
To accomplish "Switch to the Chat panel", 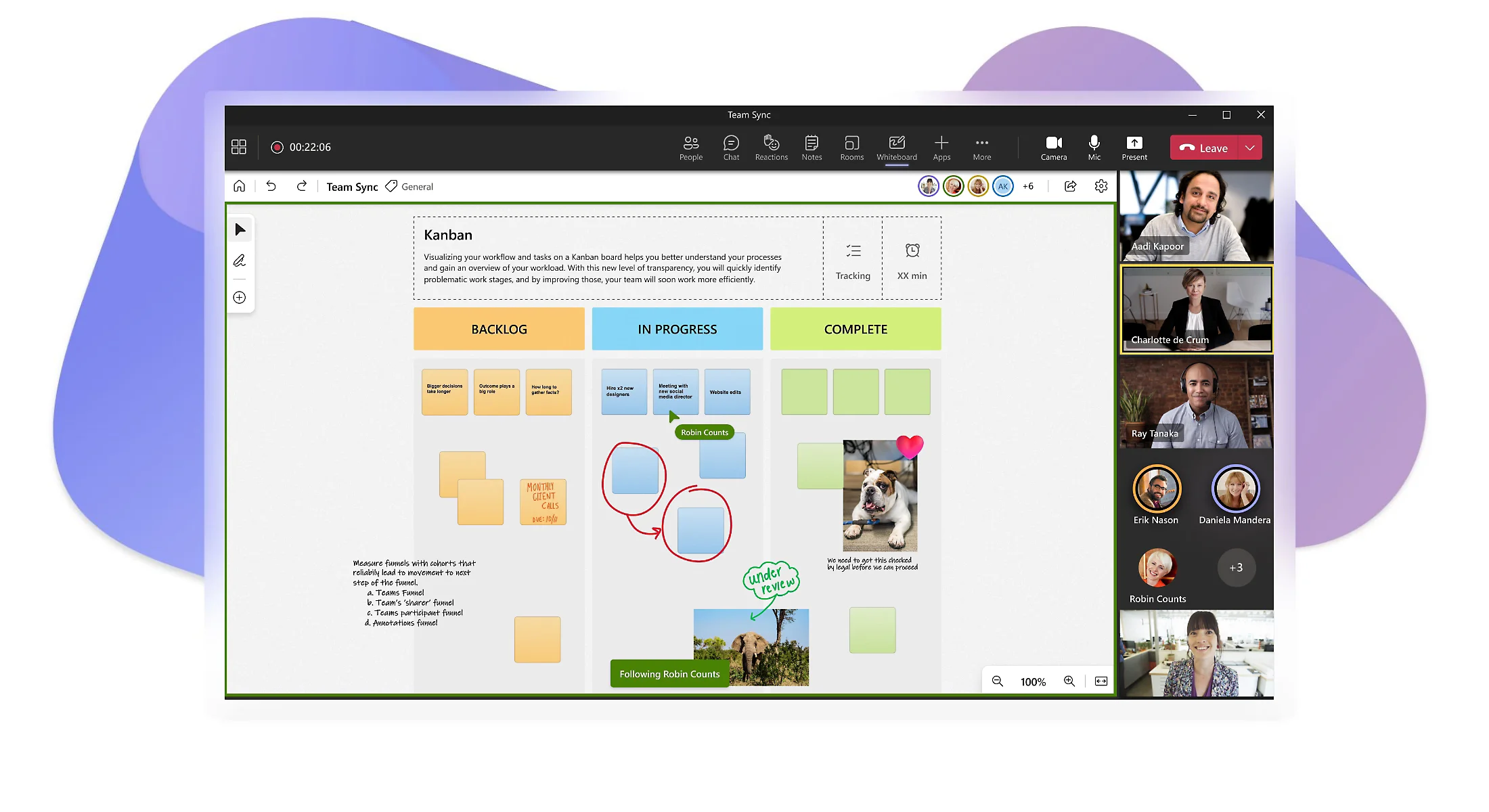I will tap(731, 147).
